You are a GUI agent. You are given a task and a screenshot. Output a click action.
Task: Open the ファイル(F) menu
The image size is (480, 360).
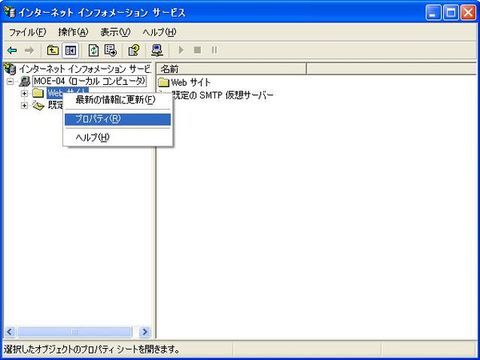[x=27, y=32]
